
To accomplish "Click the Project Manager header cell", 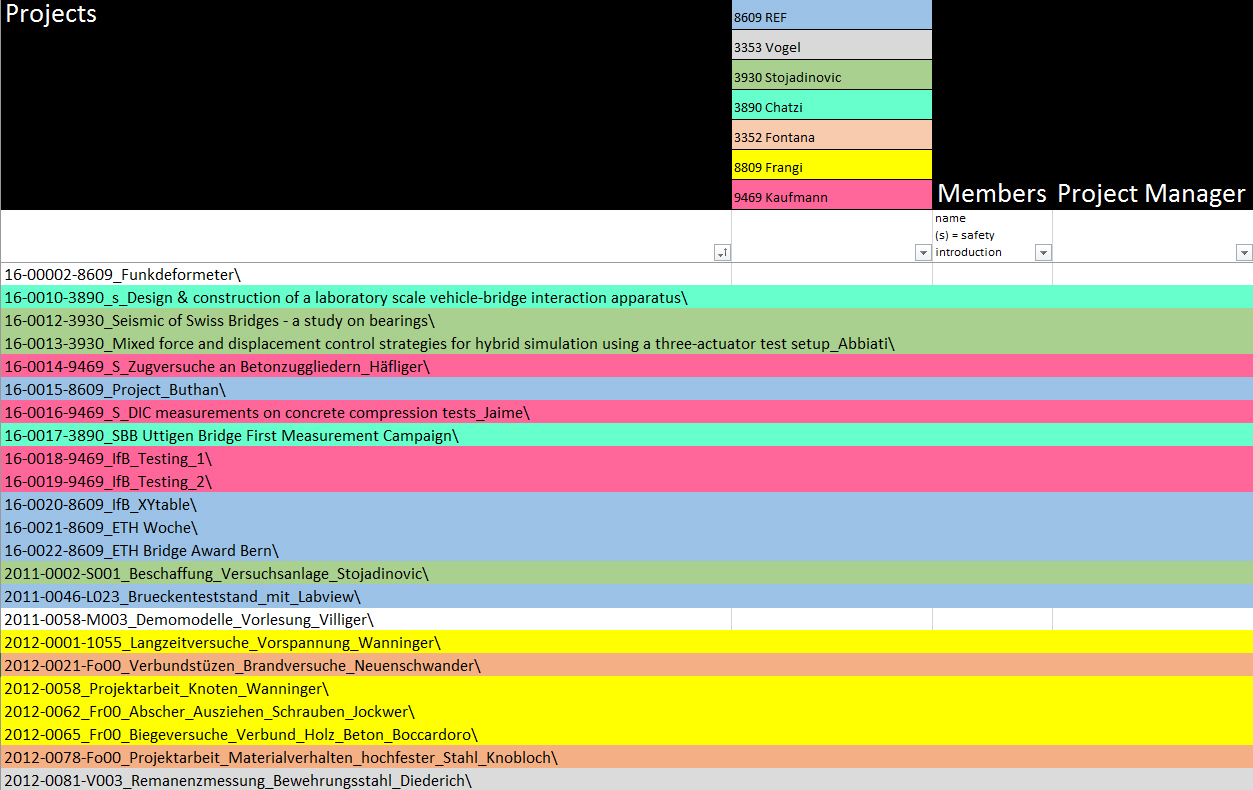I will [x=1152, y=105].
